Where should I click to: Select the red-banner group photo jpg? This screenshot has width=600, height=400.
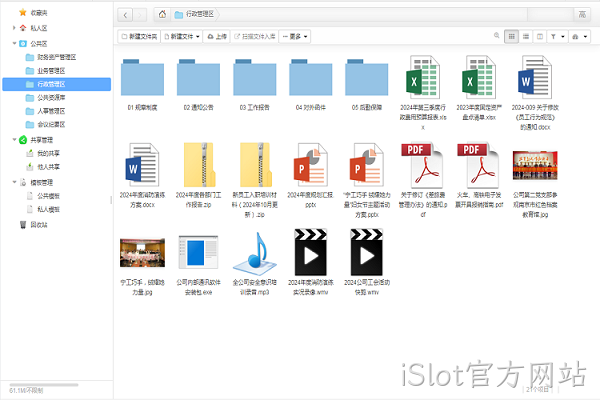[x=535, y=165]
